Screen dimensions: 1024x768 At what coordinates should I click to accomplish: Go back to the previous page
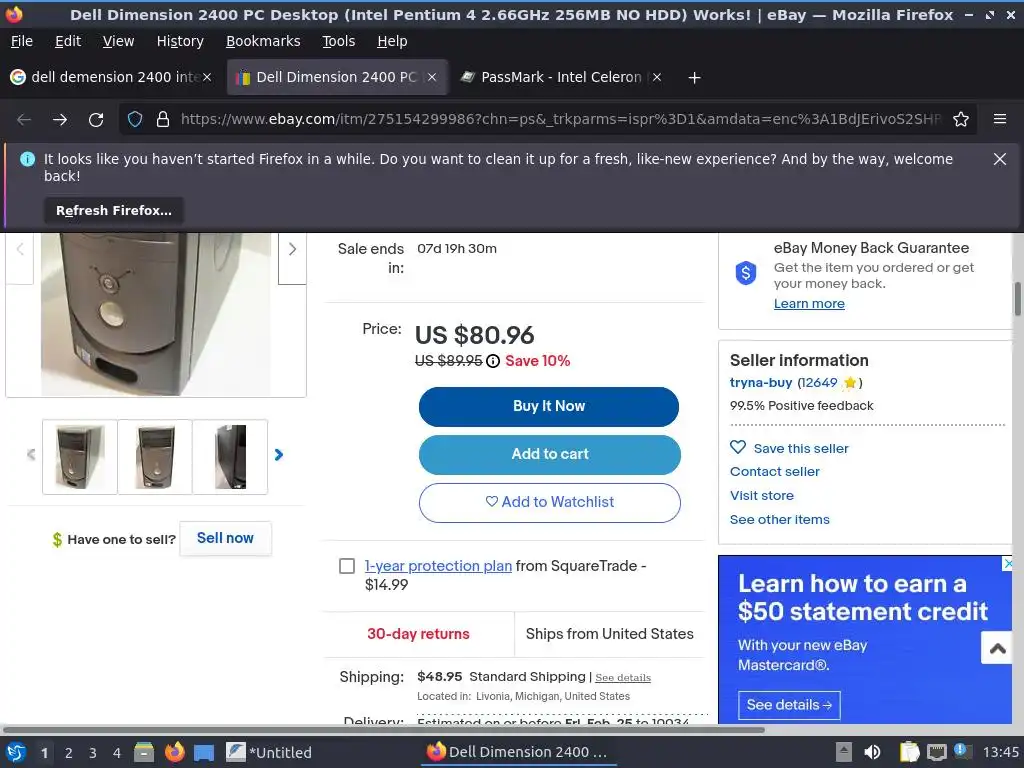(x=24, y=120)
